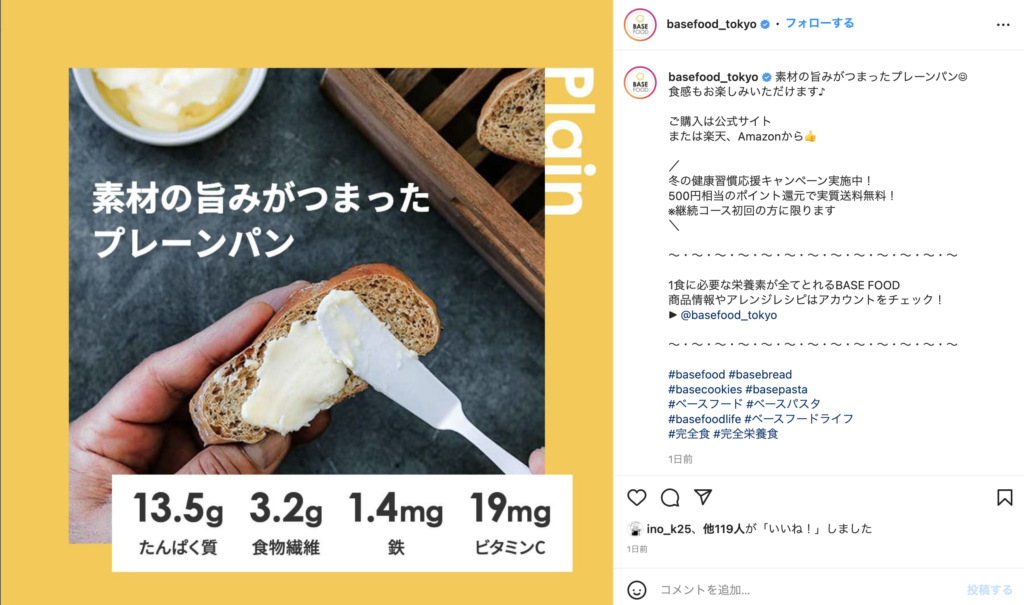Open the #完全栄養食 hashtag
Screen dimensions: 1024x605
(x=746, y=434)
